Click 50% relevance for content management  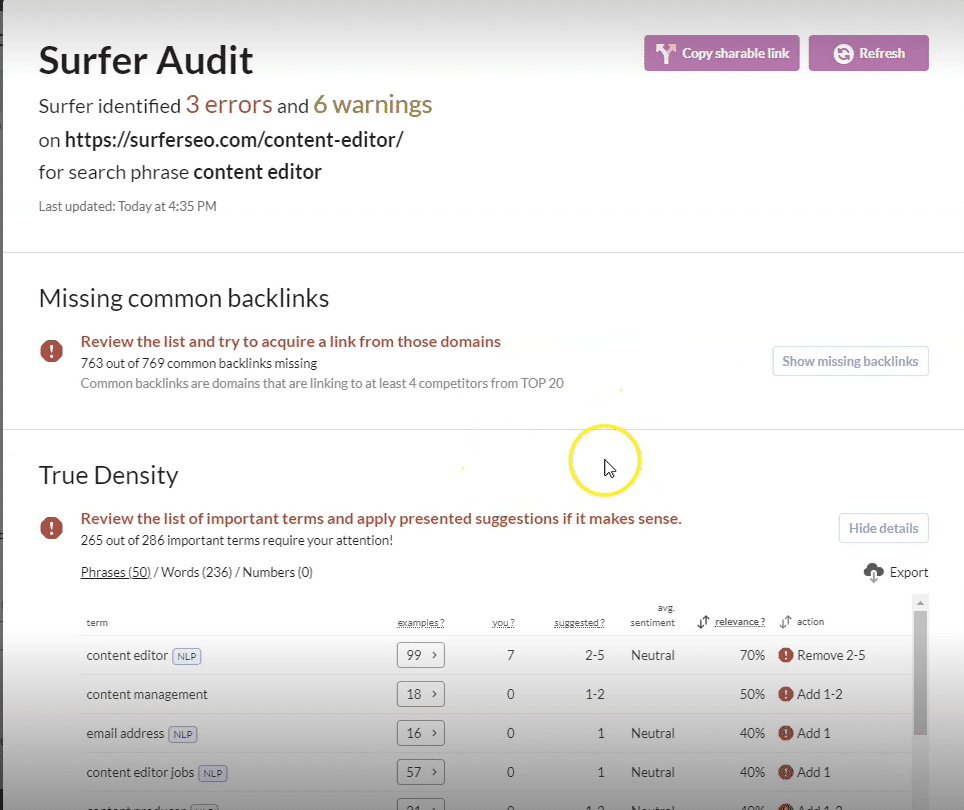(753, 694)
